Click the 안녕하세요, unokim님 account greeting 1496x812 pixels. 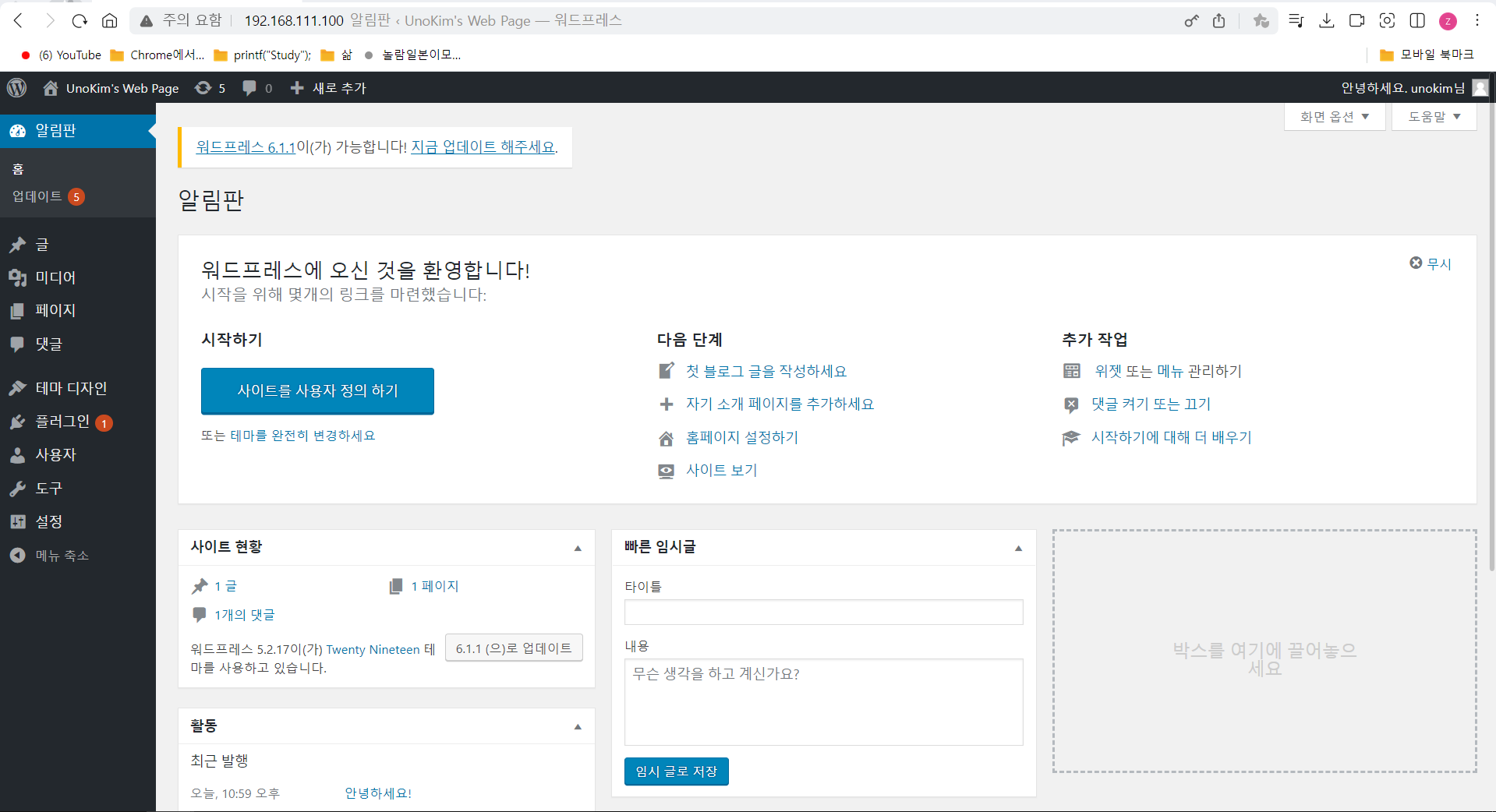coord(1402,88)
